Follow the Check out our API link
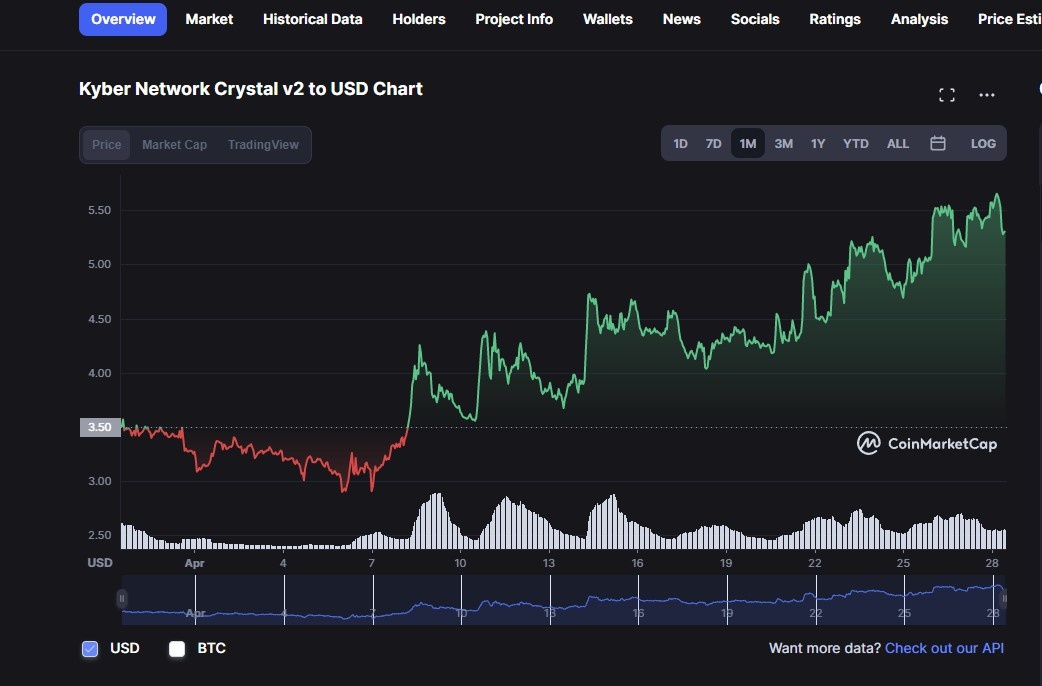 click(x=944, y=649)
